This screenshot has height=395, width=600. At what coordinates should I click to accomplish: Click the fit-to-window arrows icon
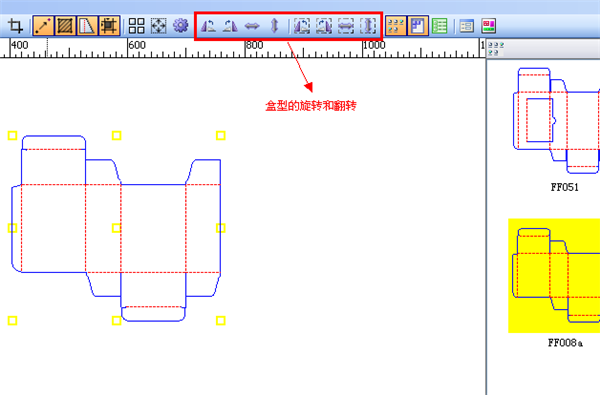click(158, 26)
